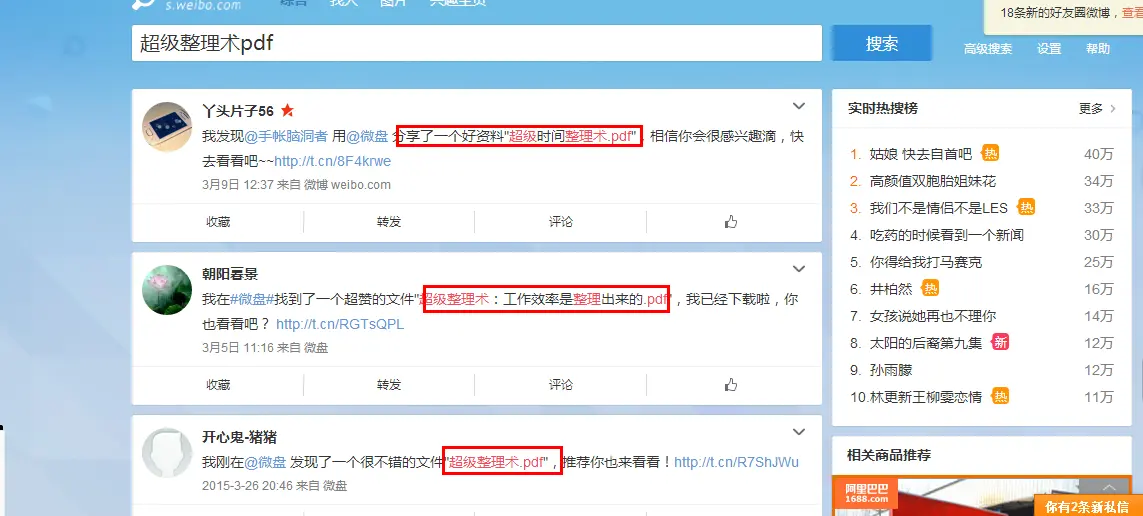Open 更多 in the hot search panel

(x=1097, y=109)
